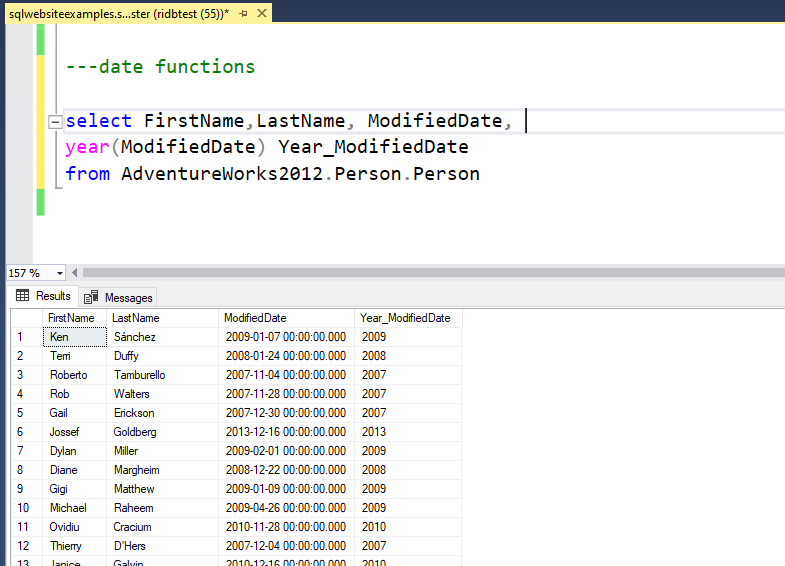Click the cell 'Diane'
The width and height of the screenshot is (785, 566).
point(75,470)
